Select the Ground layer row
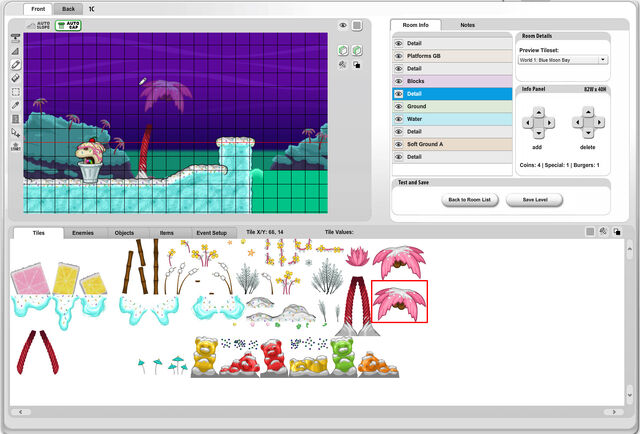 [452, 107]
